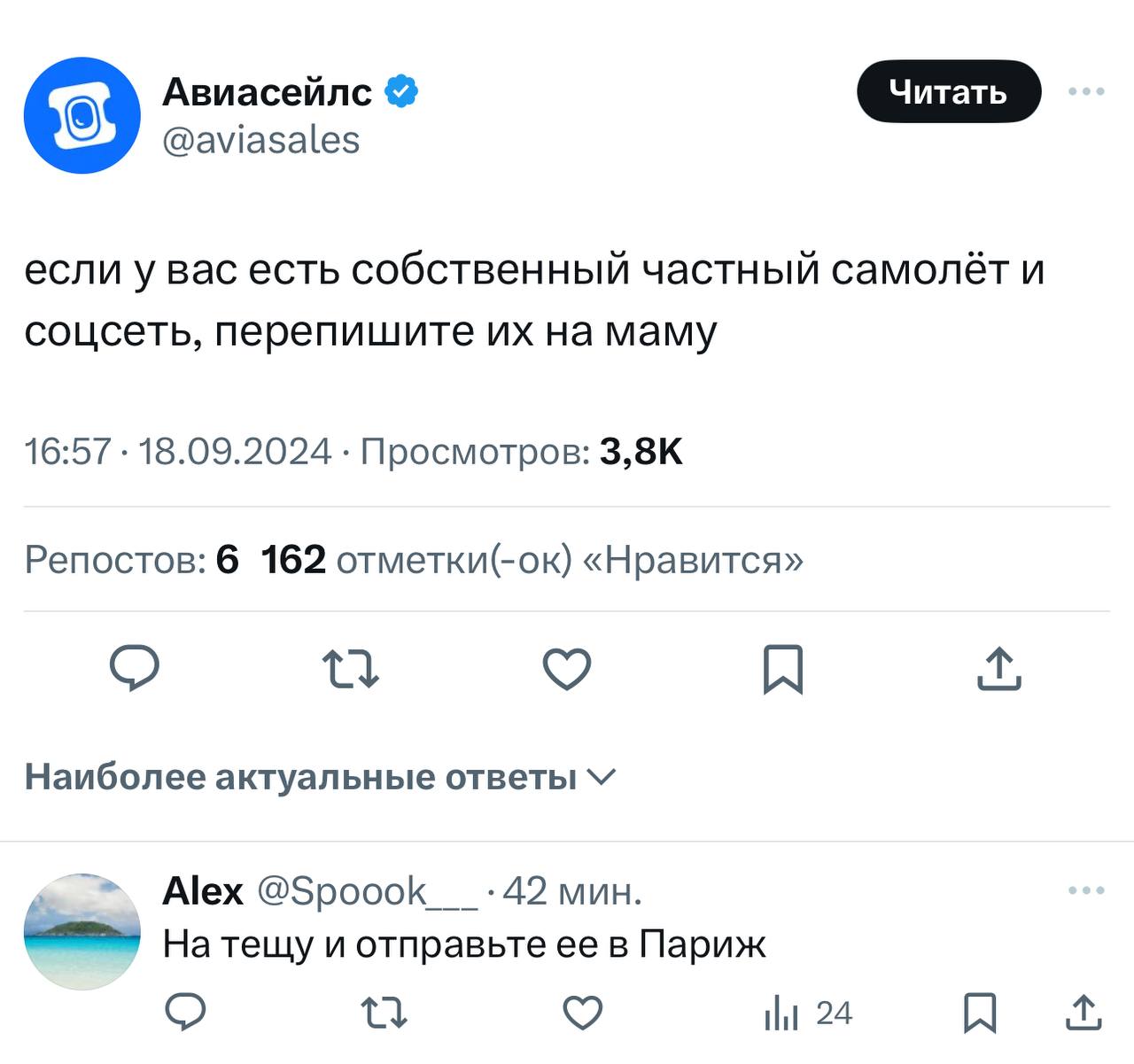Repost the Авиасейлс tweet
Viewport: 1134px width, 1064px height.
point(350,669)
